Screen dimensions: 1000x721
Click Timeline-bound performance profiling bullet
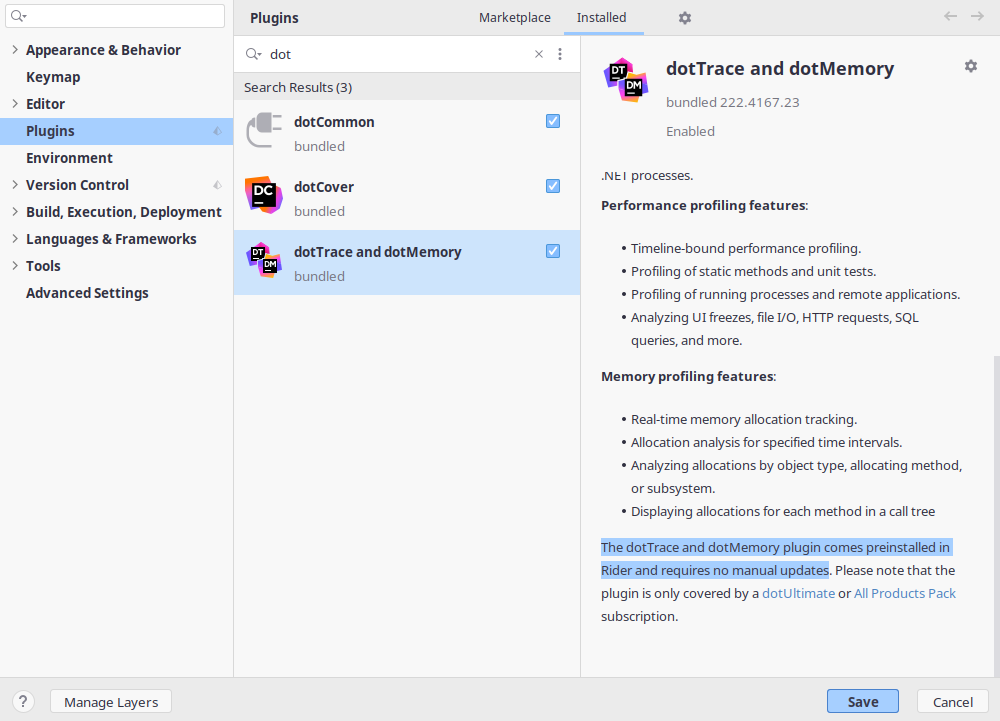[746, 249]
